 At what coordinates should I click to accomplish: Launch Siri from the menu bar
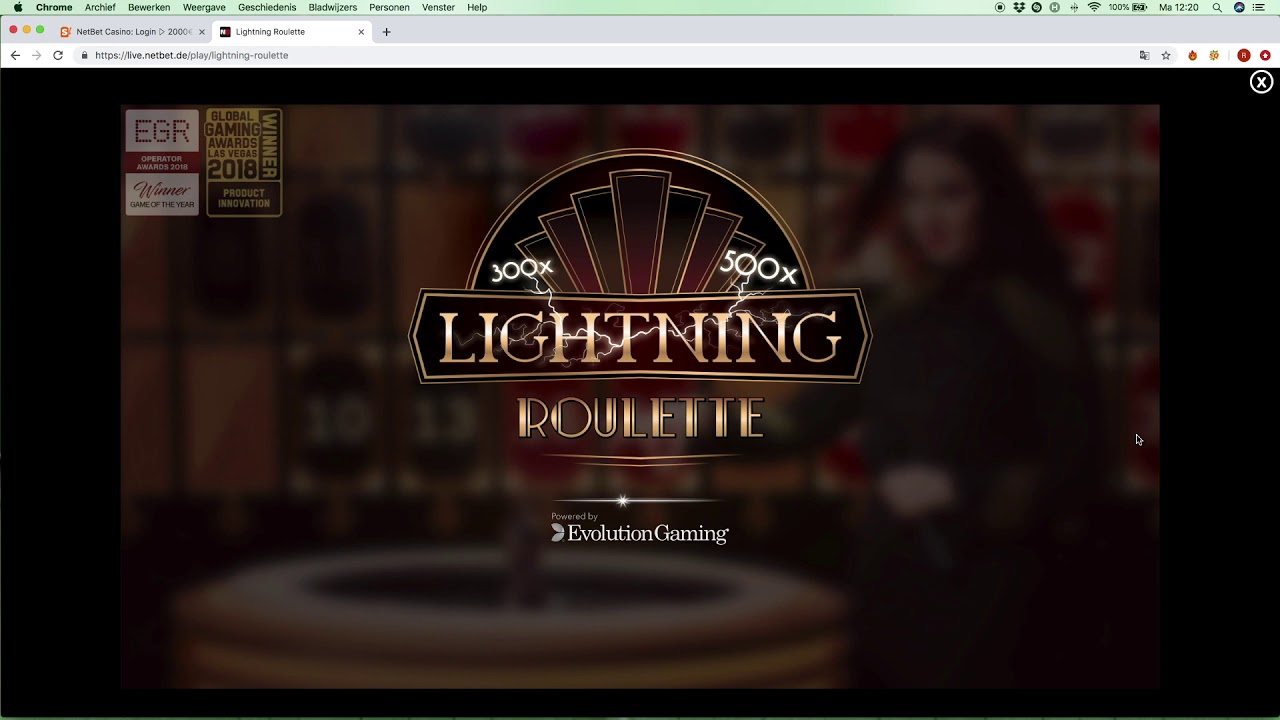(x=1239, y=7)
